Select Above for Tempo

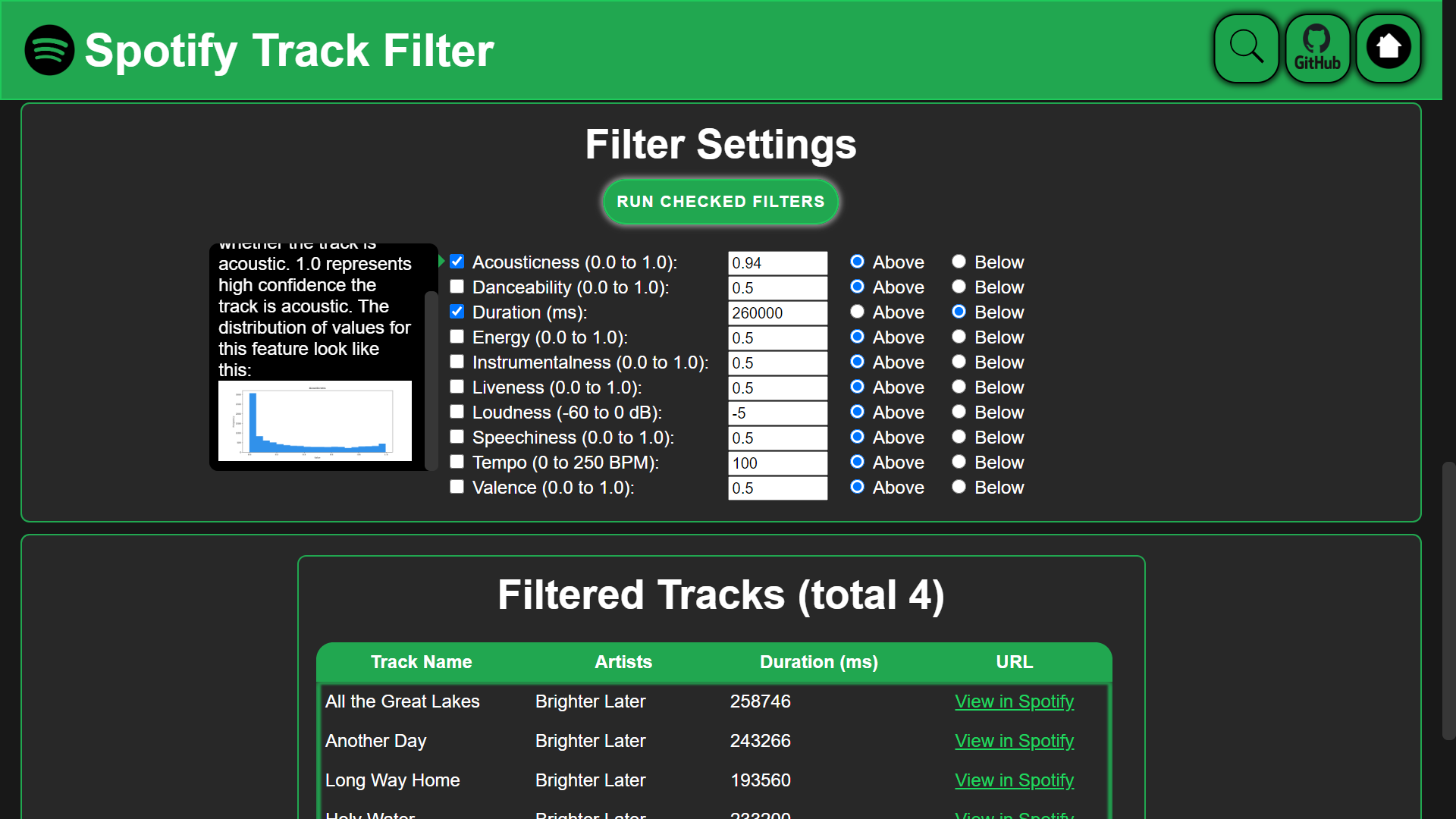(857, 462)
